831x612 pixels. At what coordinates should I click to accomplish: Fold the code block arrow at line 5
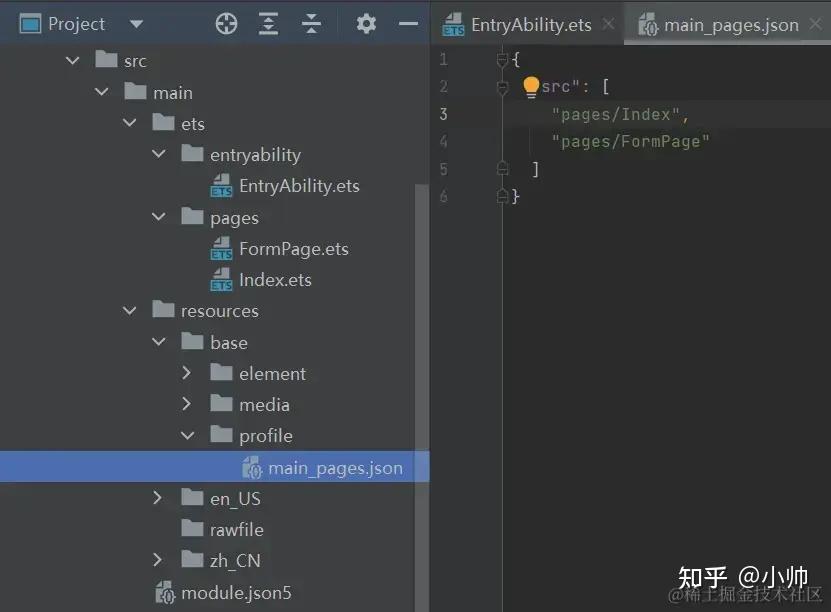pyautogui.click(x=500, y=168)
